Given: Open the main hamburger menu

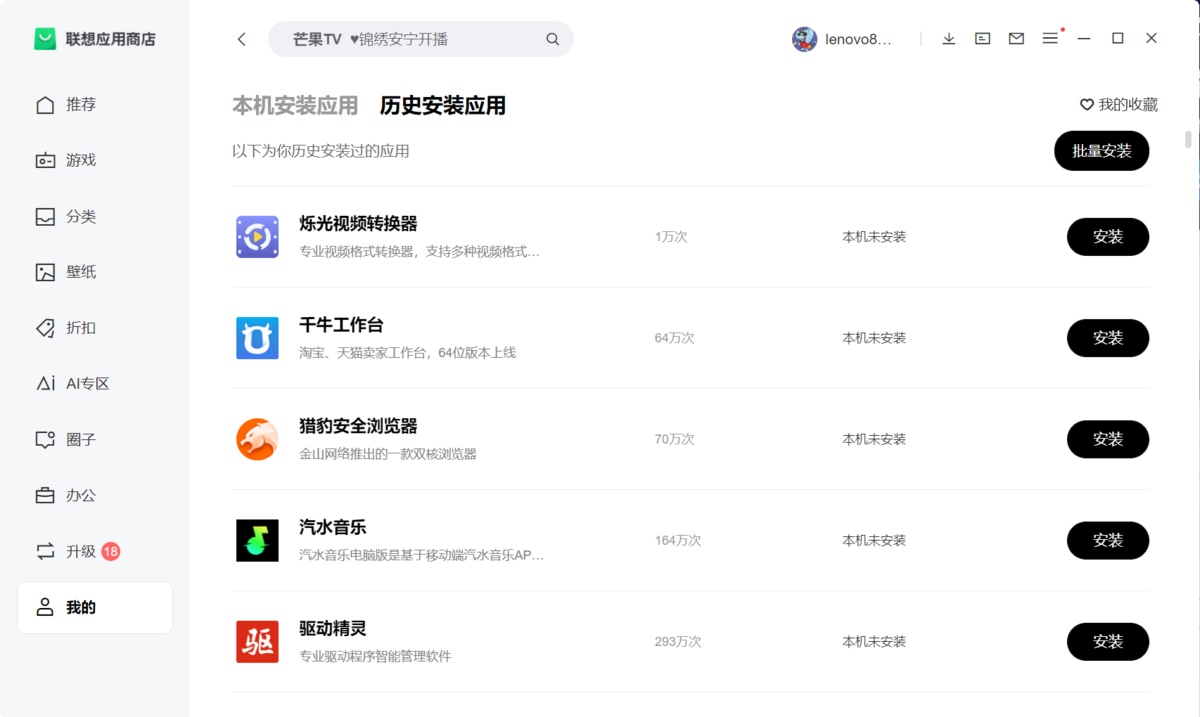Looking at the screenshot, I should [1049, 38].
